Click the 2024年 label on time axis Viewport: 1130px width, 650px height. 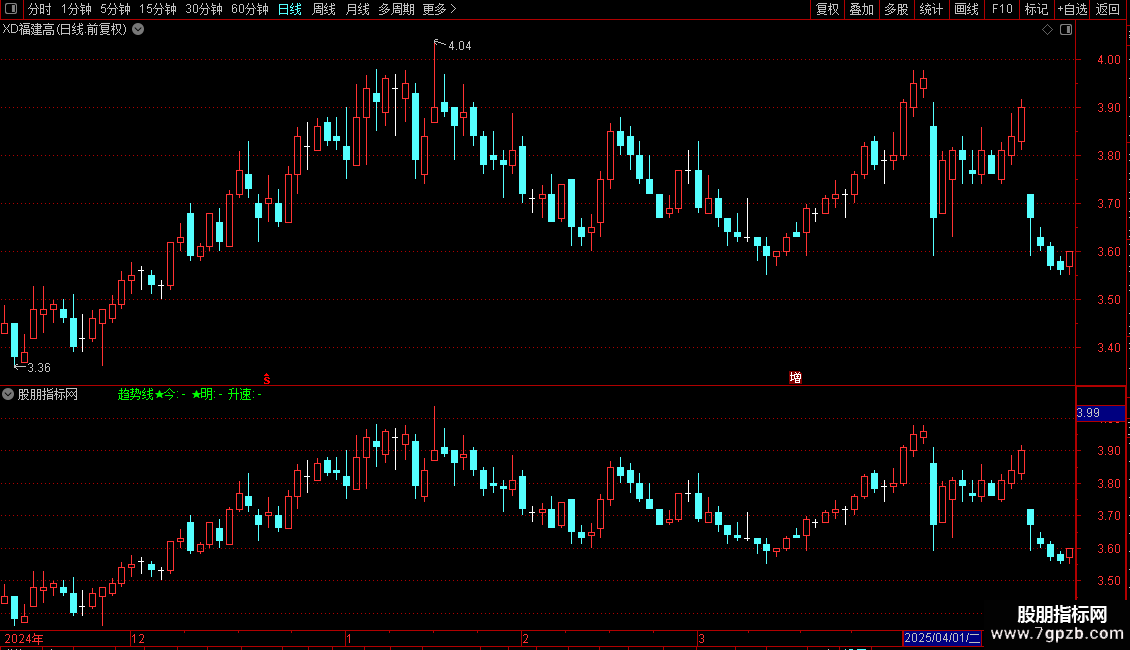(x=24, y=638)
